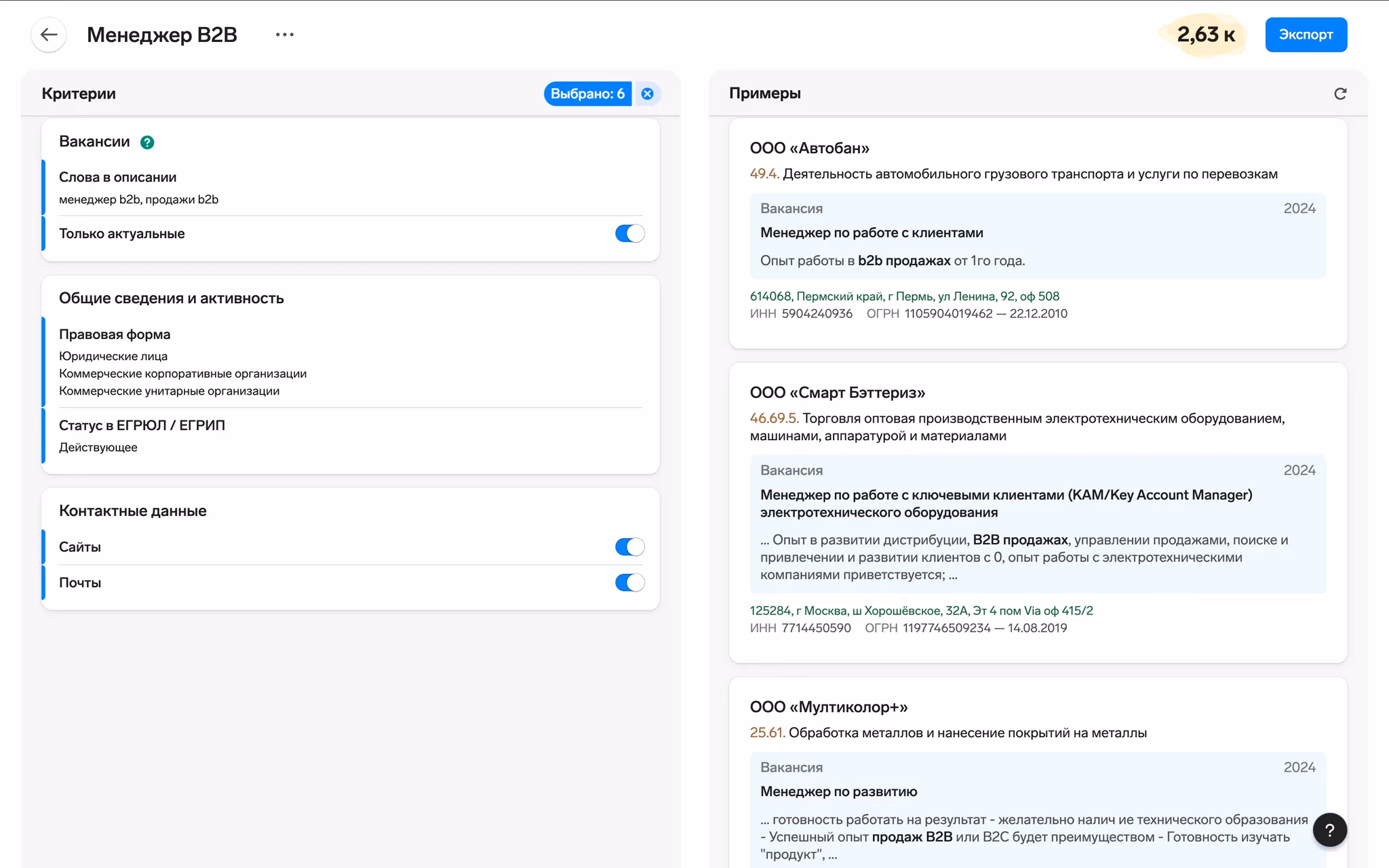This screenshot has width=1389, height=868.
Task: Clear the selected criteria with the X icon
Action: coord(648,94)
